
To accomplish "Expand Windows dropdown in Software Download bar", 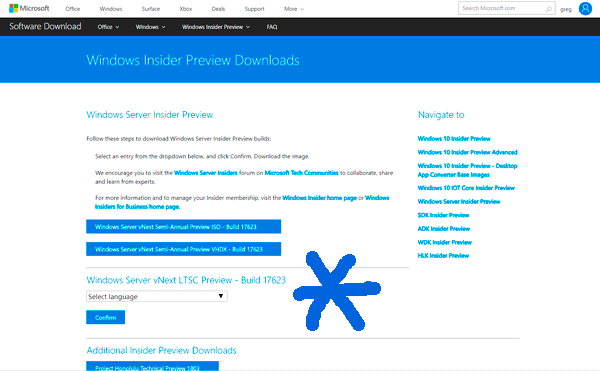I will point(150,27).
